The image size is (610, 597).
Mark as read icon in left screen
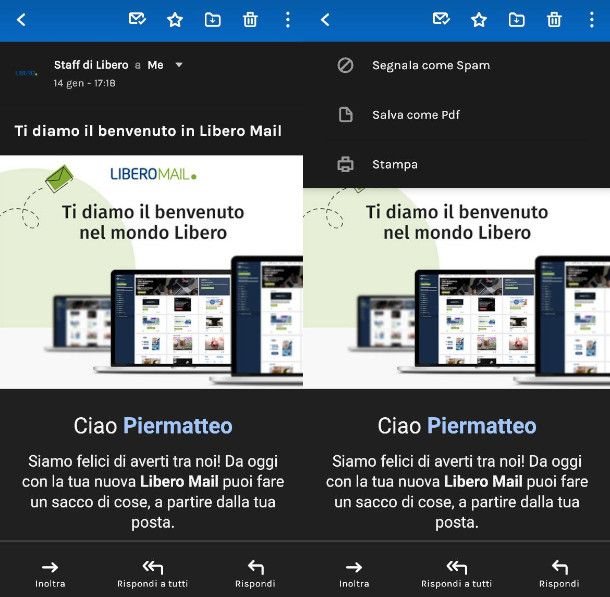[x=137, y=19]
